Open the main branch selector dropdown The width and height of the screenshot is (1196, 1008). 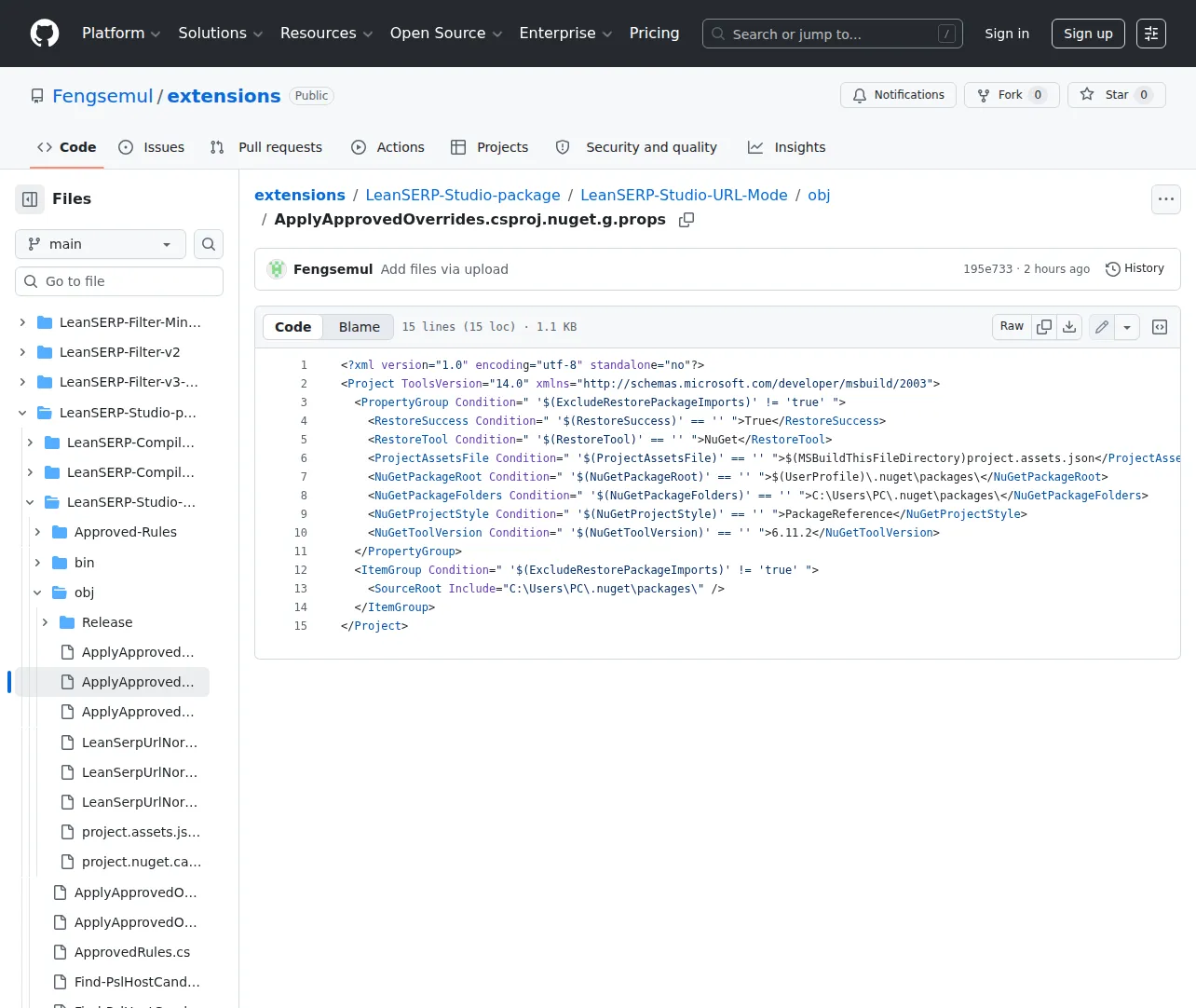pyautogui.click(x=101, y=244)
